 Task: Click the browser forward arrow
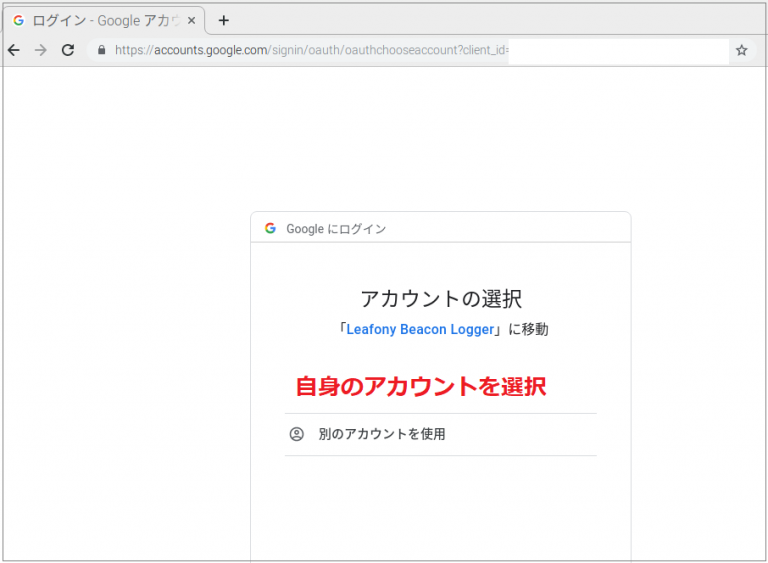tap(41, 50)
